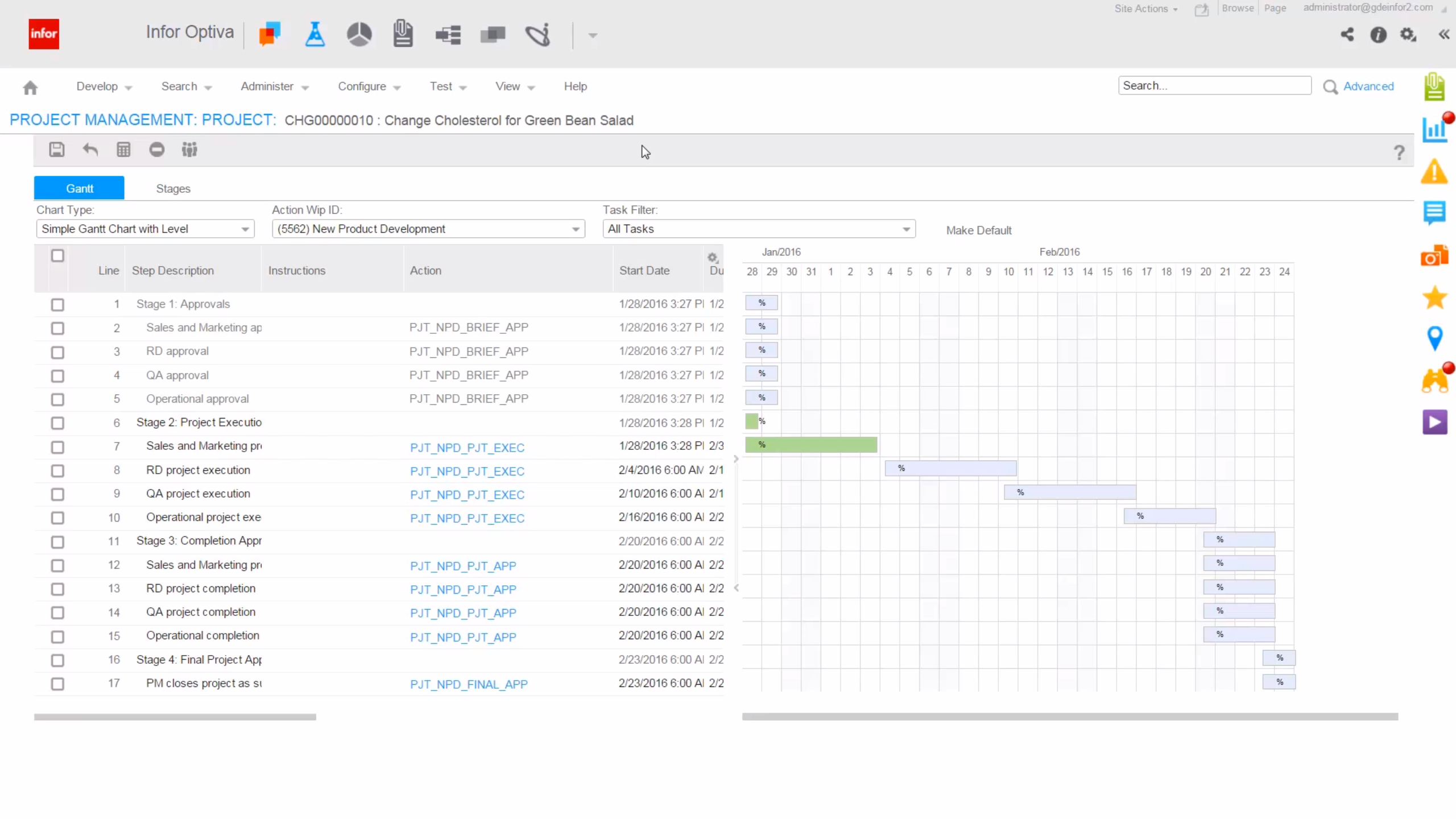
Task: Expand the Task Filter All Tasks dropdown
Action: (759, 229)
